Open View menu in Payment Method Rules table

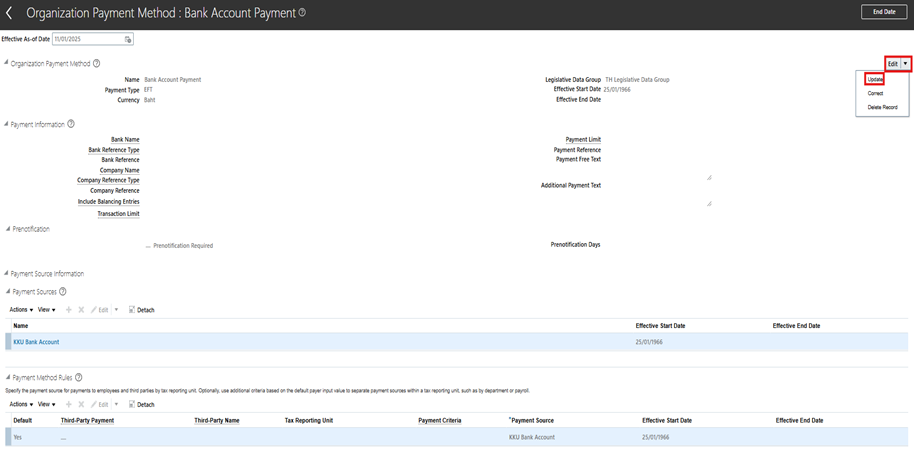pyautogui.click(x=46, y=404)
